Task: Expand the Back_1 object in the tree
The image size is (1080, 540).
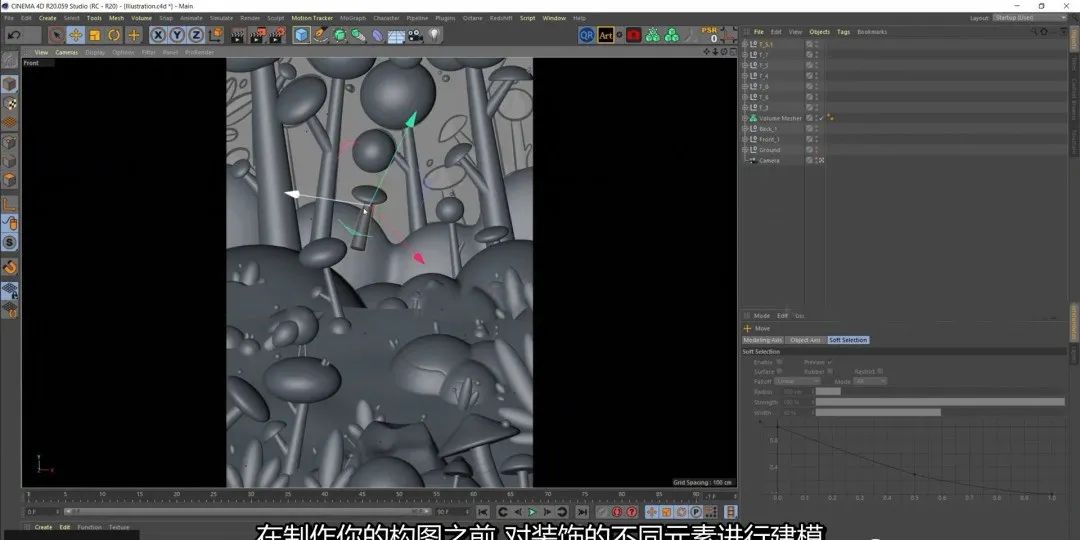Action: (745, 129)
